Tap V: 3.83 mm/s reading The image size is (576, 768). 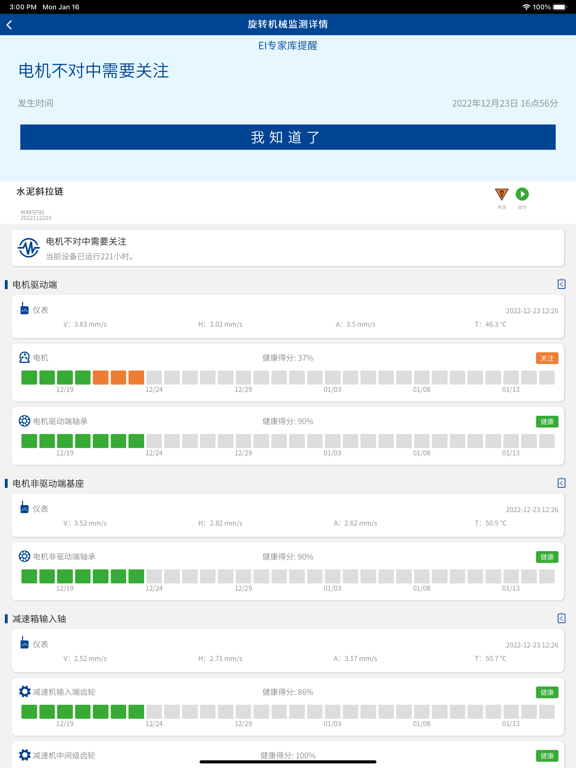pyautogui.click(x=85, y=324)
